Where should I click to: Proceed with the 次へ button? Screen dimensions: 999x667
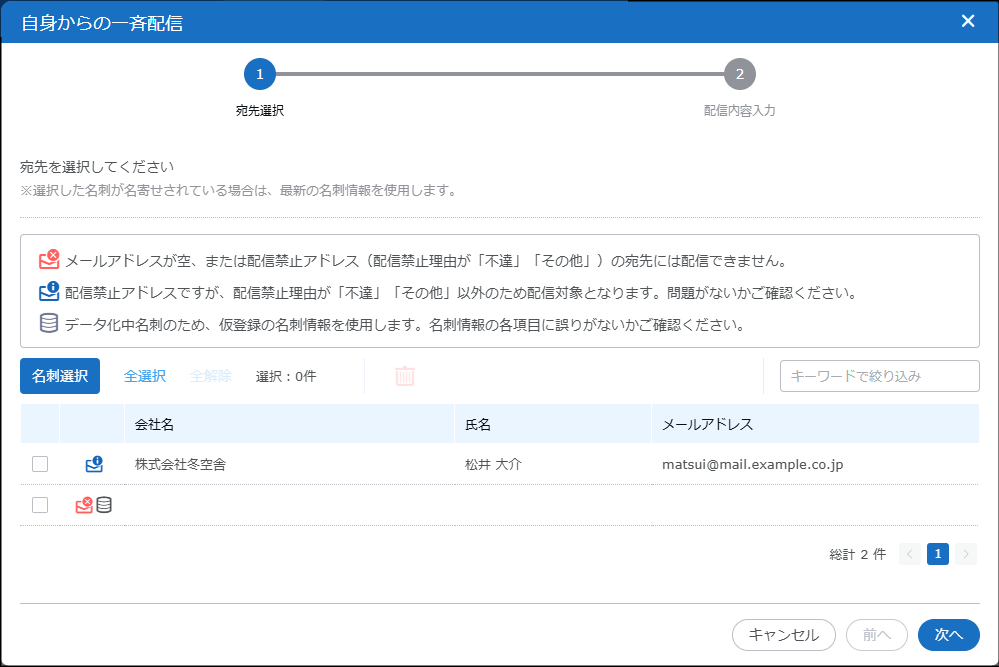click(x=948, y=635)
